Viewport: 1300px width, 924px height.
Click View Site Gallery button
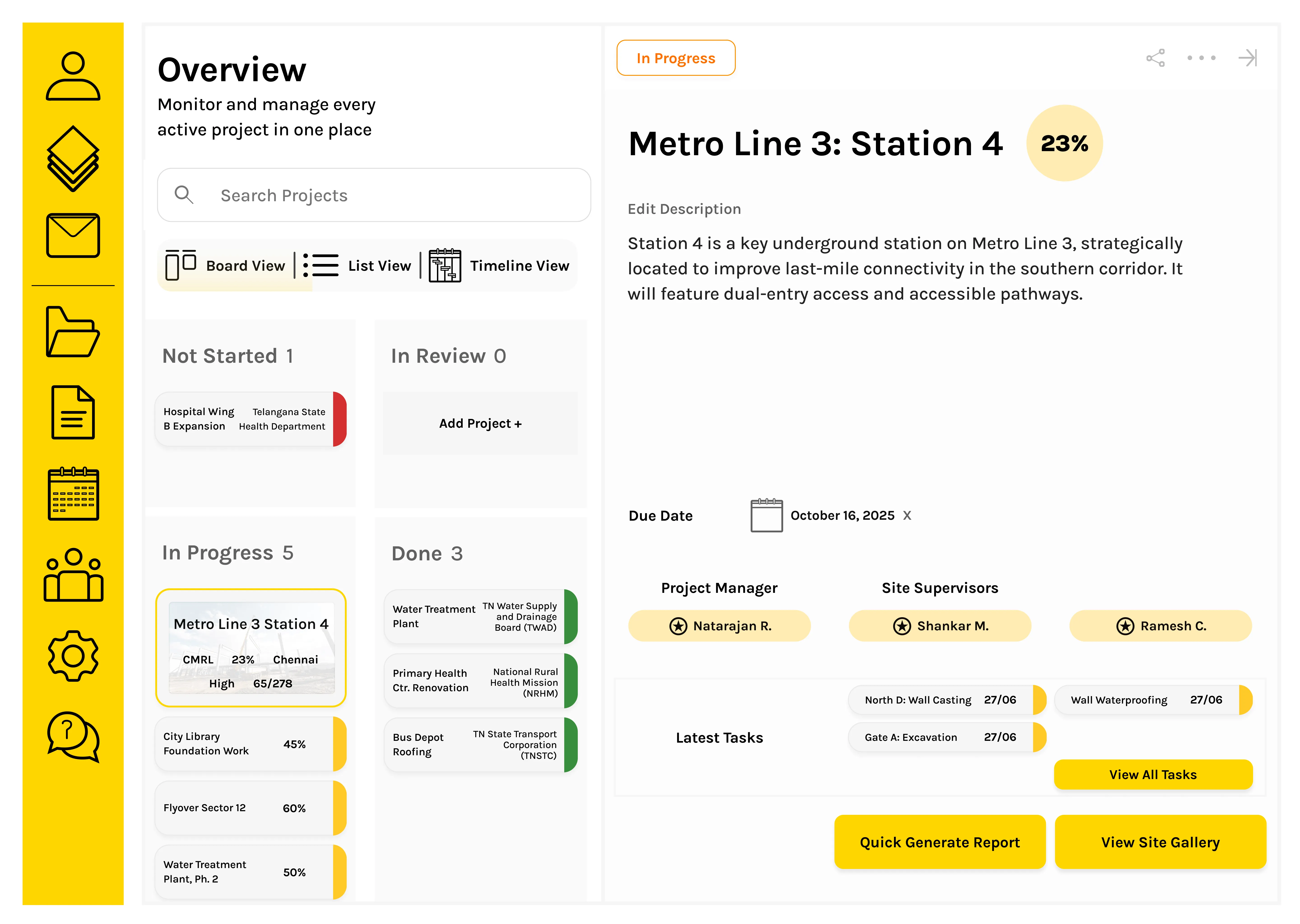point(1161,842)
